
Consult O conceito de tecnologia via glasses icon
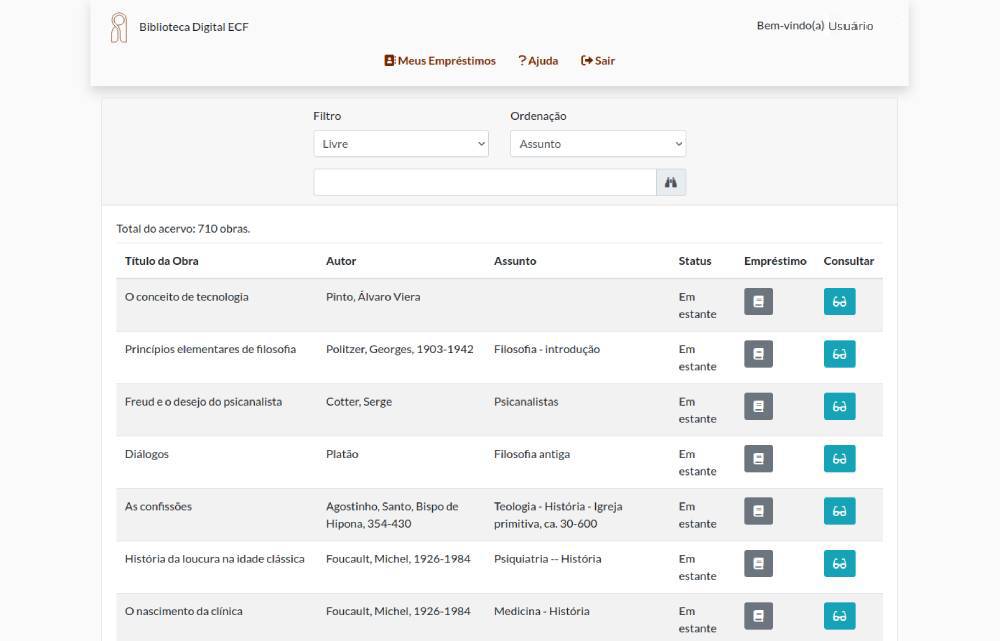click(839, 302)
